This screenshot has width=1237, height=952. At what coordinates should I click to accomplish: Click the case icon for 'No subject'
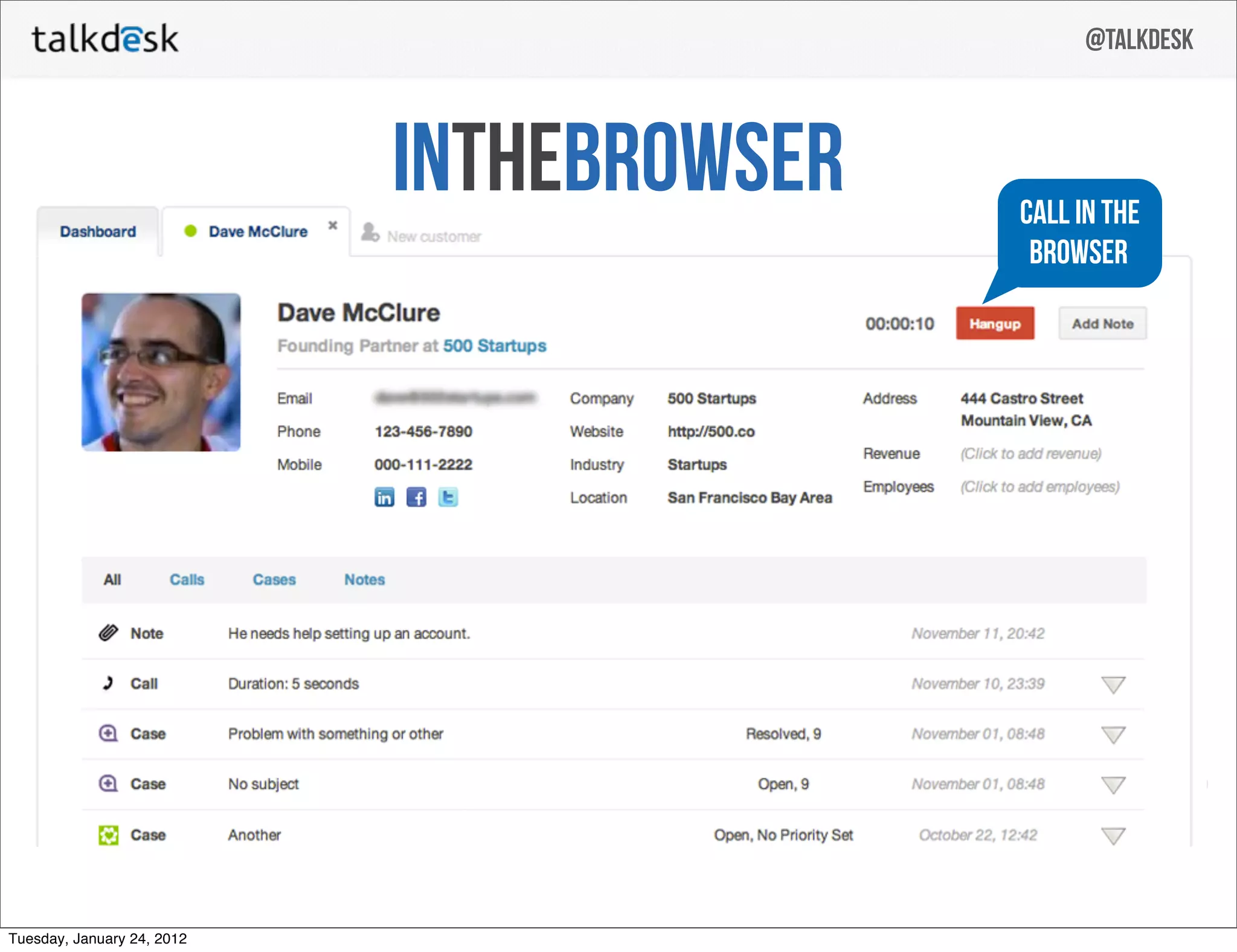[x=108, y=783]
